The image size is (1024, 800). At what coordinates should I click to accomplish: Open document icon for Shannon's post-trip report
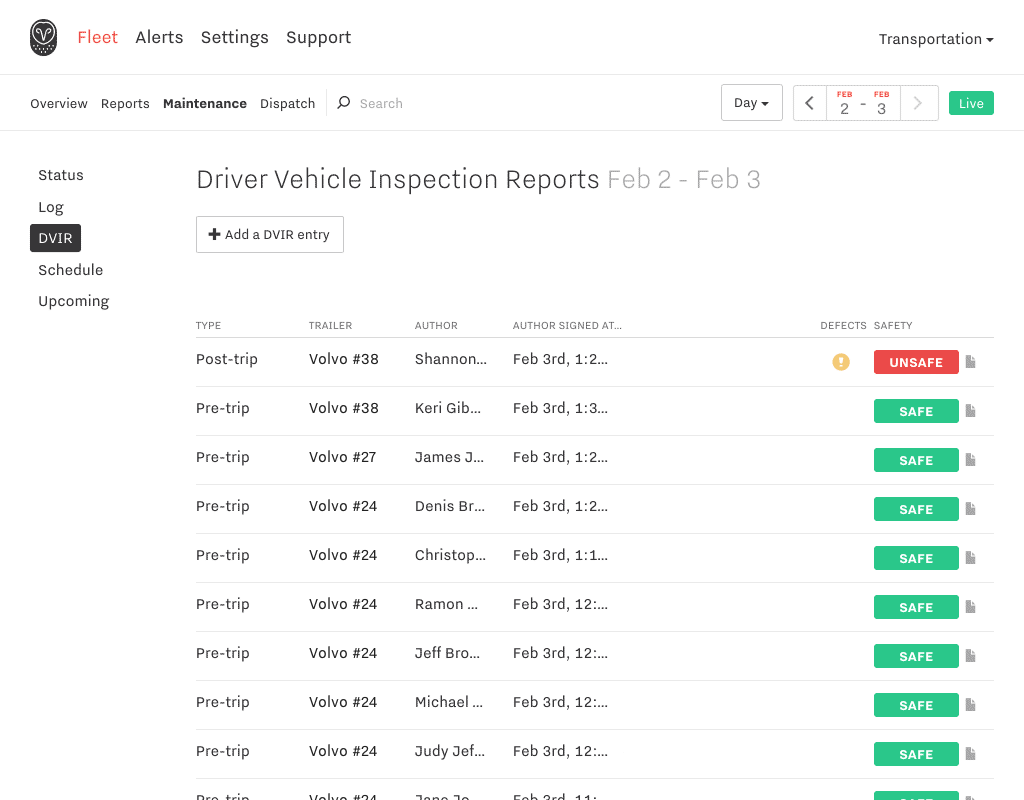point(970,362)
